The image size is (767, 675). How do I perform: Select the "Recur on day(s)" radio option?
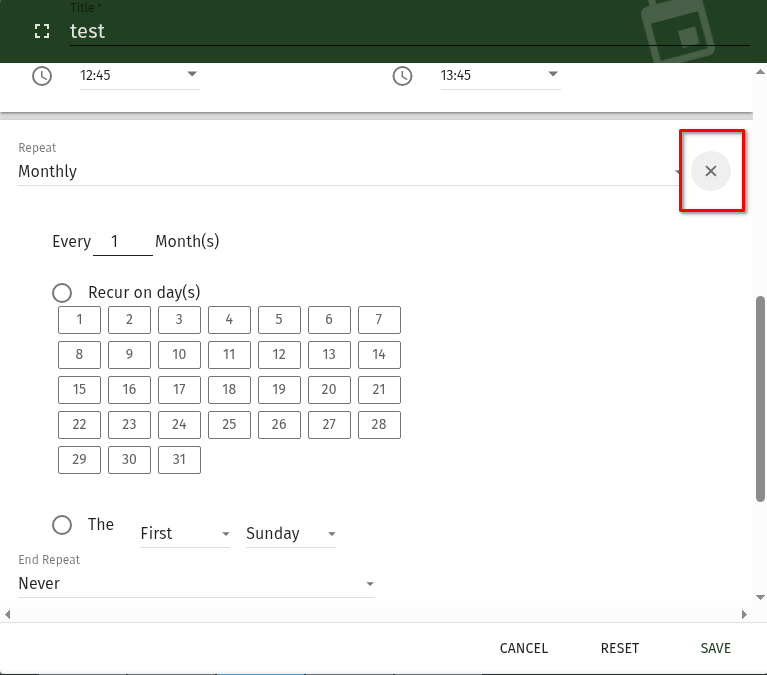62,293
